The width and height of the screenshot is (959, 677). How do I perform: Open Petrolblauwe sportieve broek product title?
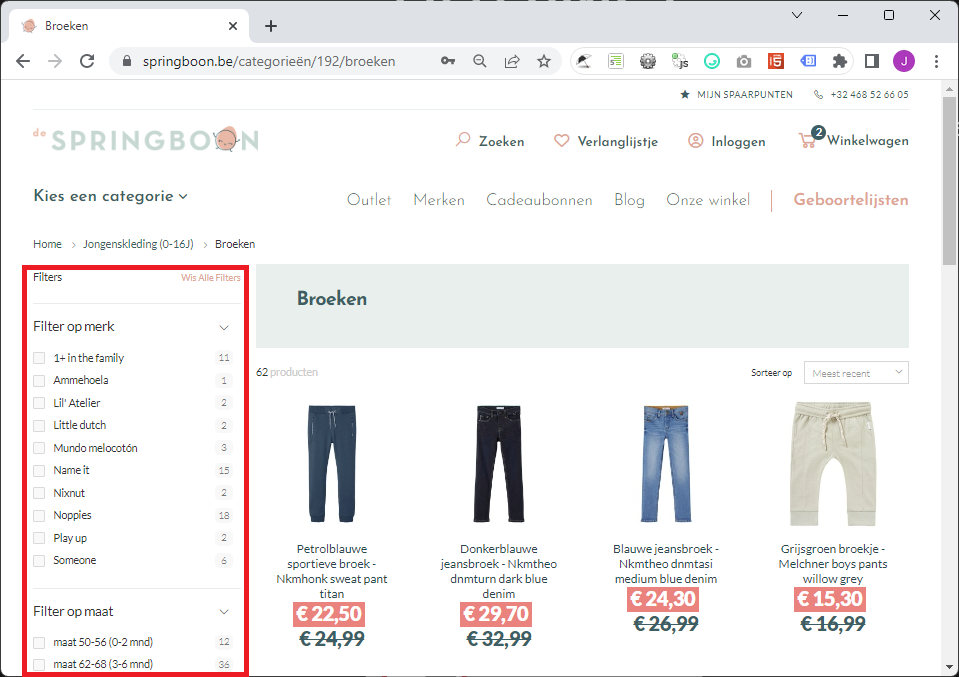[x=331, y=571]
